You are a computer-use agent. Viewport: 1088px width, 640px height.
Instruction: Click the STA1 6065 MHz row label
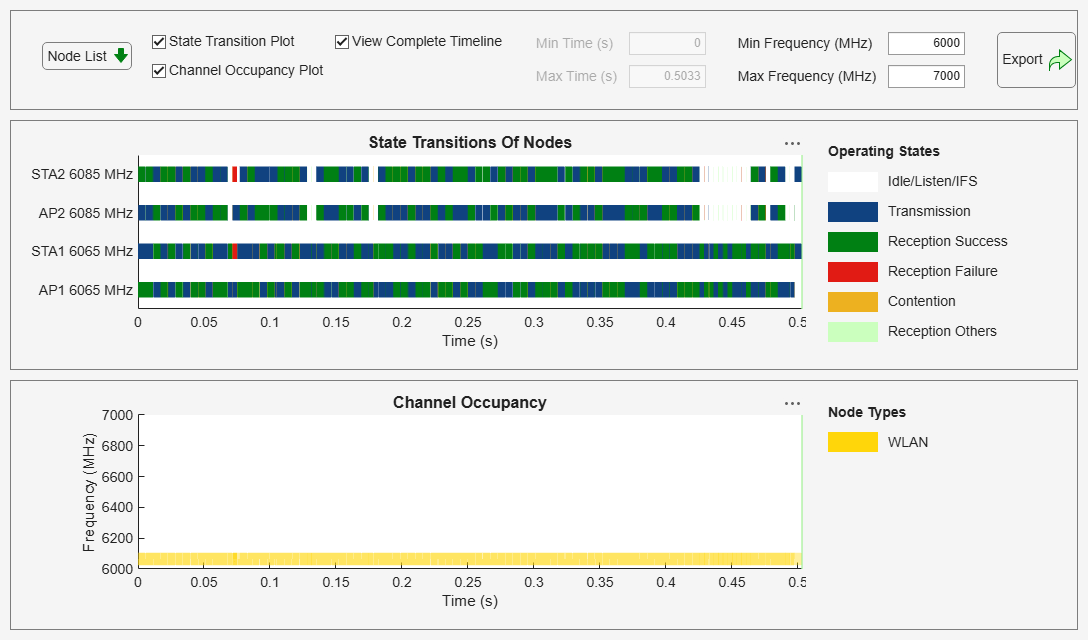point(82,251)
